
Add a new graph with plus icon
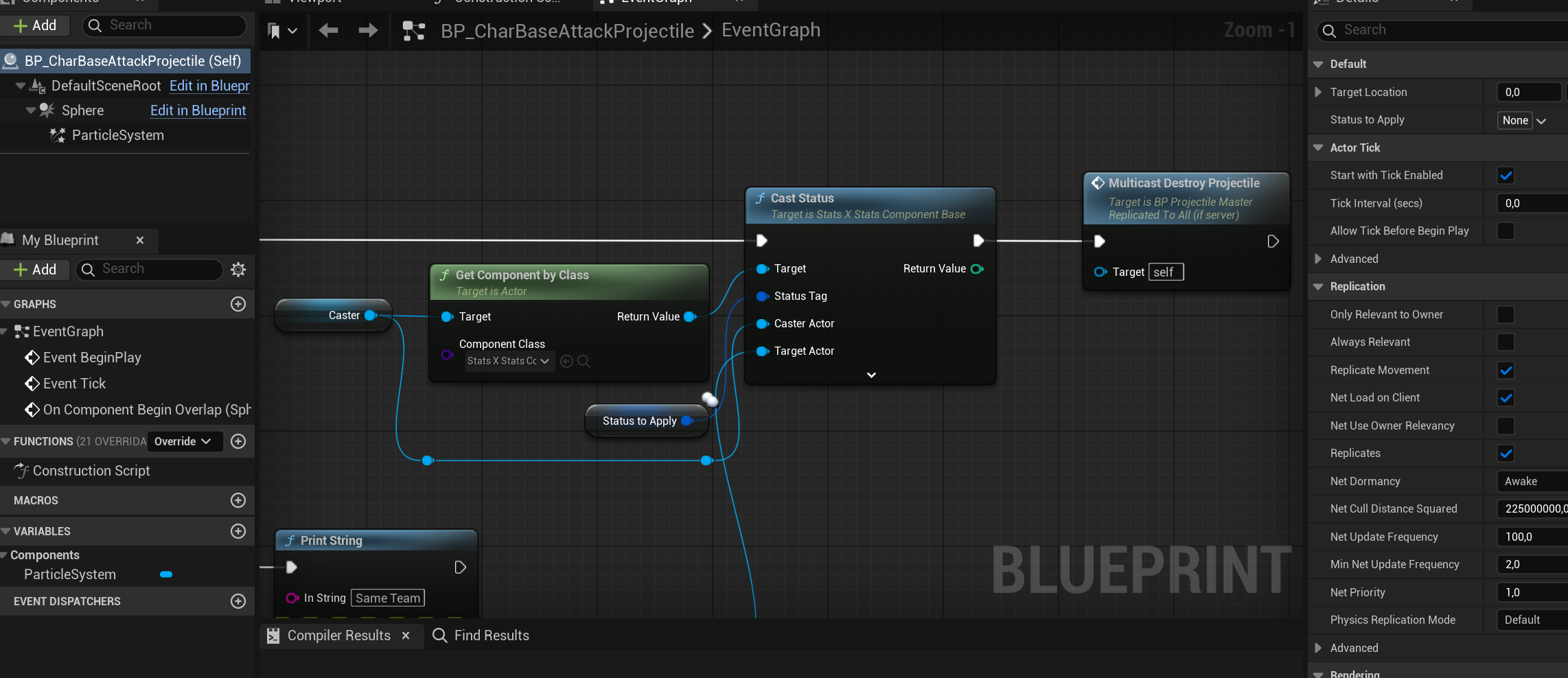[238, 304]
